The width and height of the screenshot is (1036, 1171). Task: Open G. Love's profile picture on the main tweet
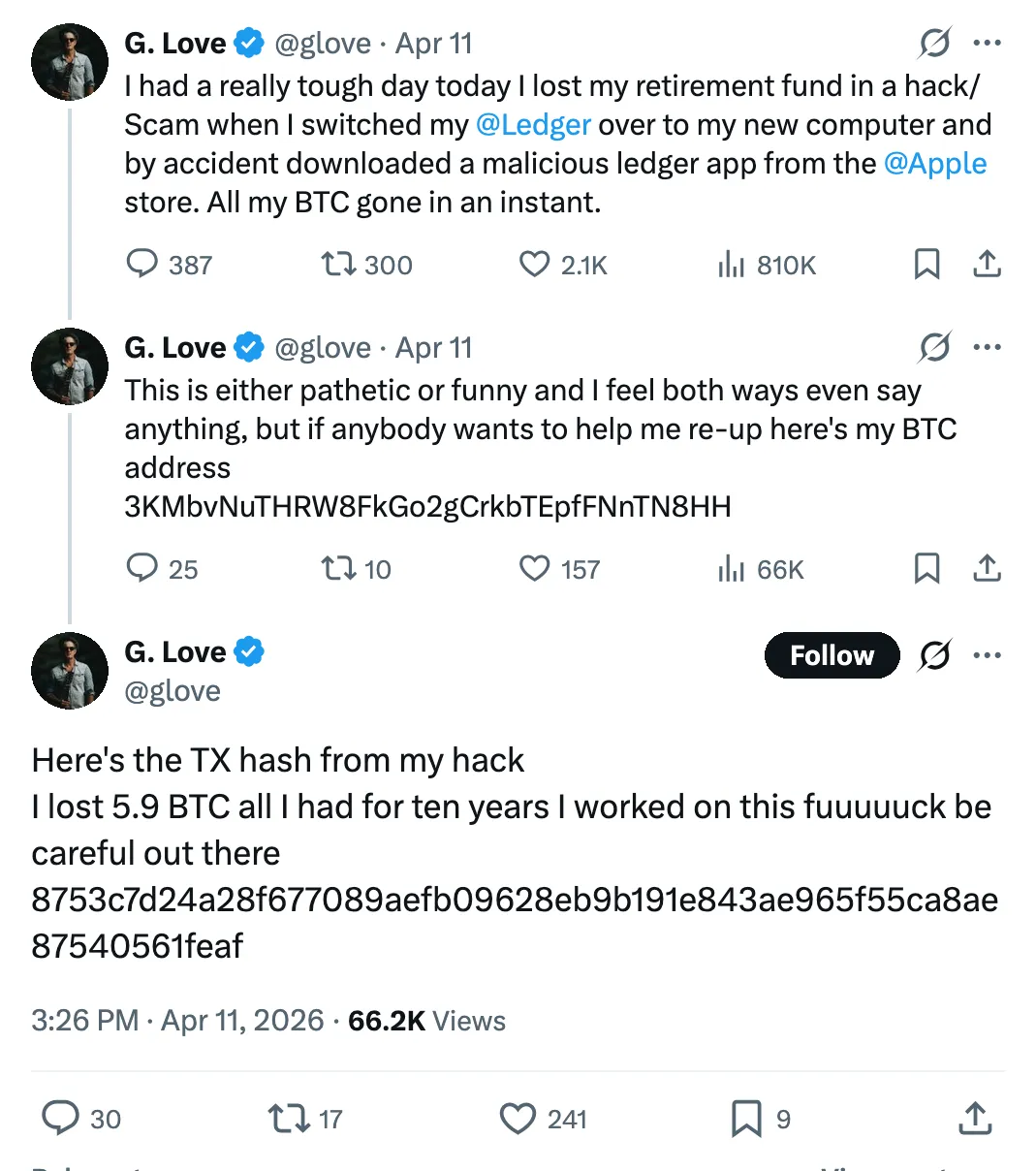70,671
